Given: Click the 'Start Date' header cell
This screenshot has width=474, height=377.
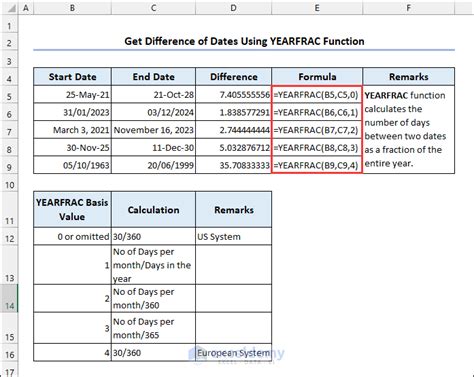Looking at the screenshot, I should [x=72, y=77].
